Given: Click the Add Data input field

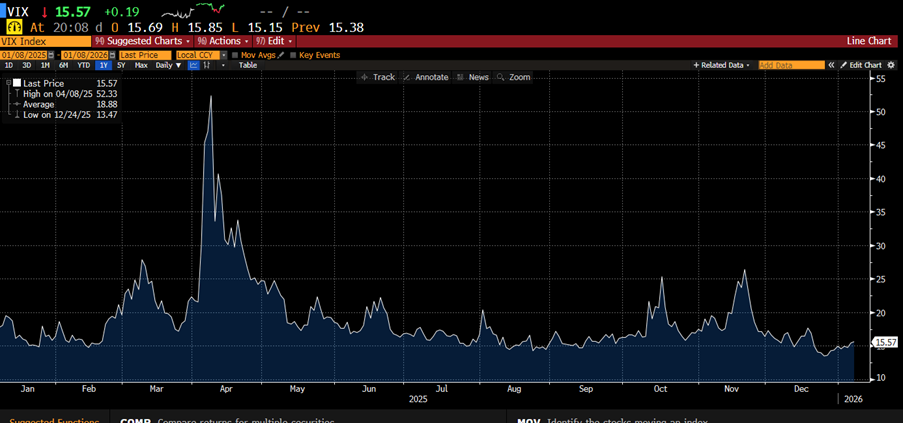Looking at the screenshot, I should [x=791, y=65].
